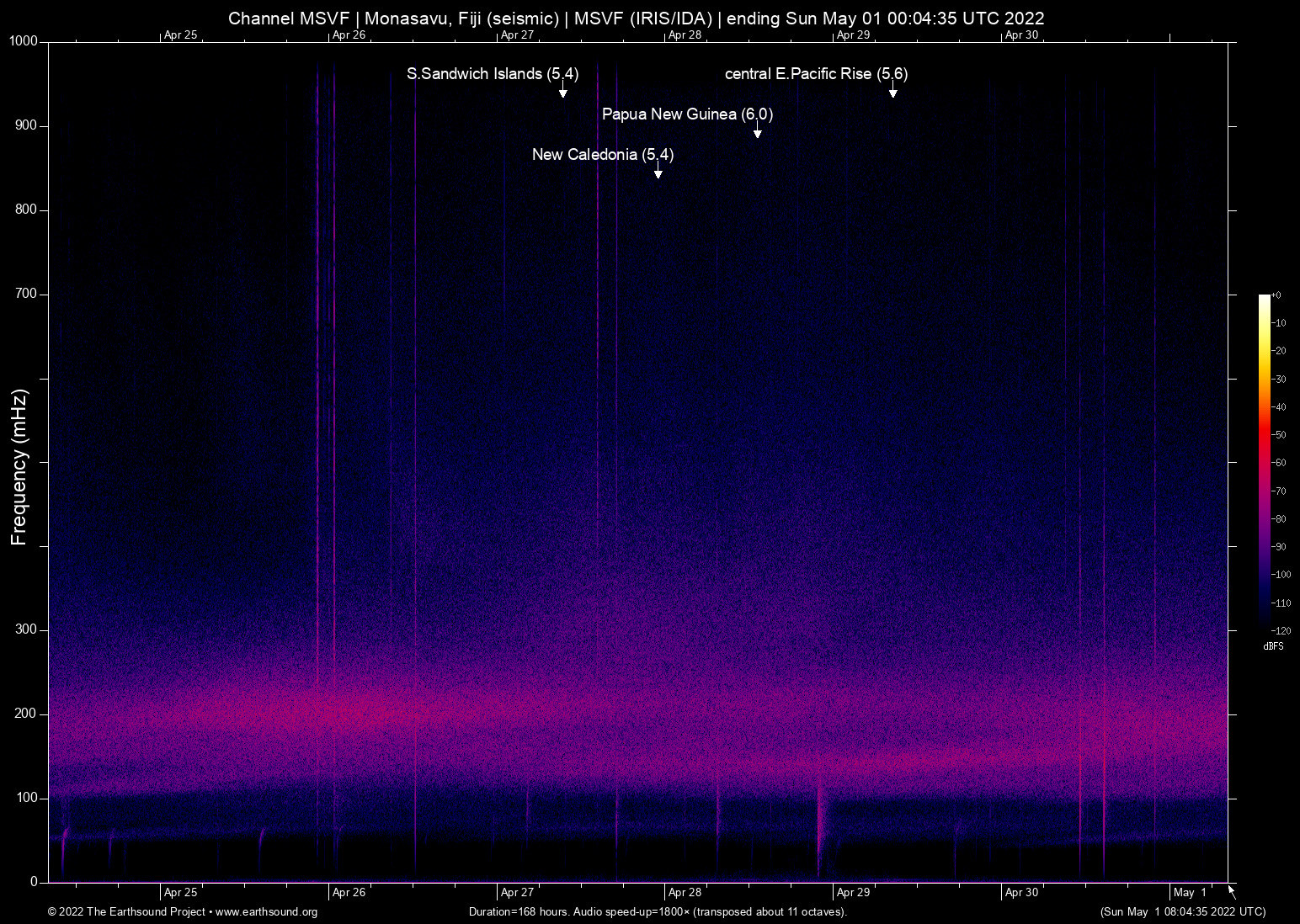Click the -60 dBFS colorbar level
The image size is (1300, 924).
(x=1280, y=462)
